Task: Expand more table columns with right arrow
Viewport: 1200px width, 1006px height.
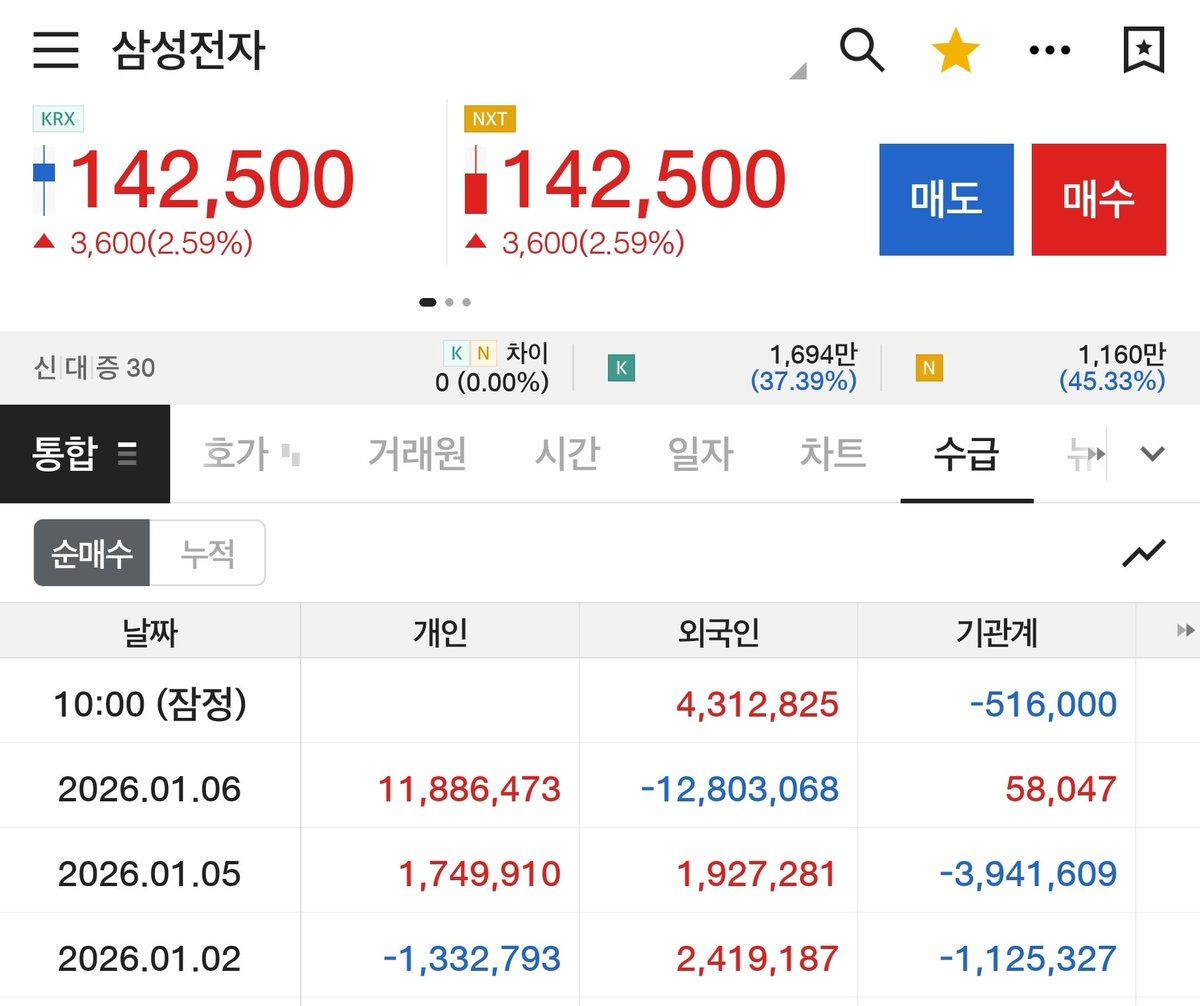Action: [x=1186, y=630]
